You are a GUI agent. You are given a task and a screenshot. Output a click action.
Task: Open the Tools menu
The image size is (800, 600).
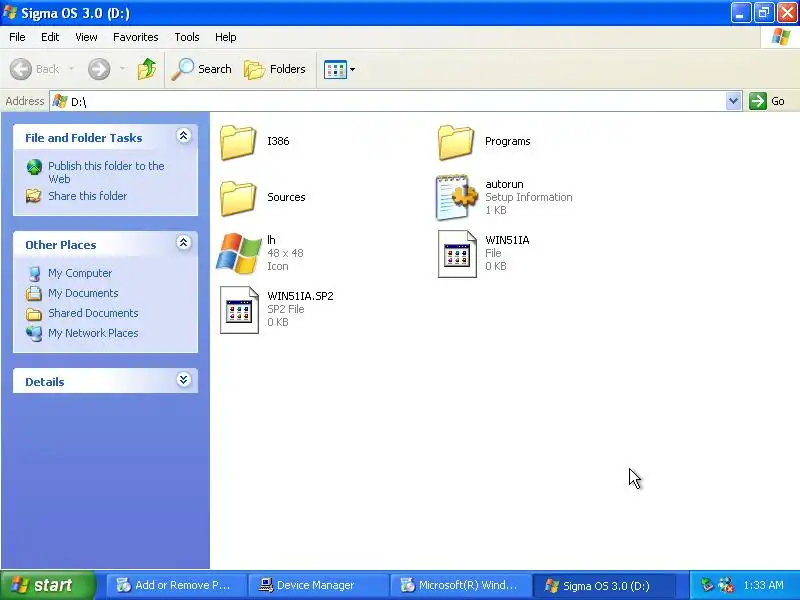coord(187,37)
